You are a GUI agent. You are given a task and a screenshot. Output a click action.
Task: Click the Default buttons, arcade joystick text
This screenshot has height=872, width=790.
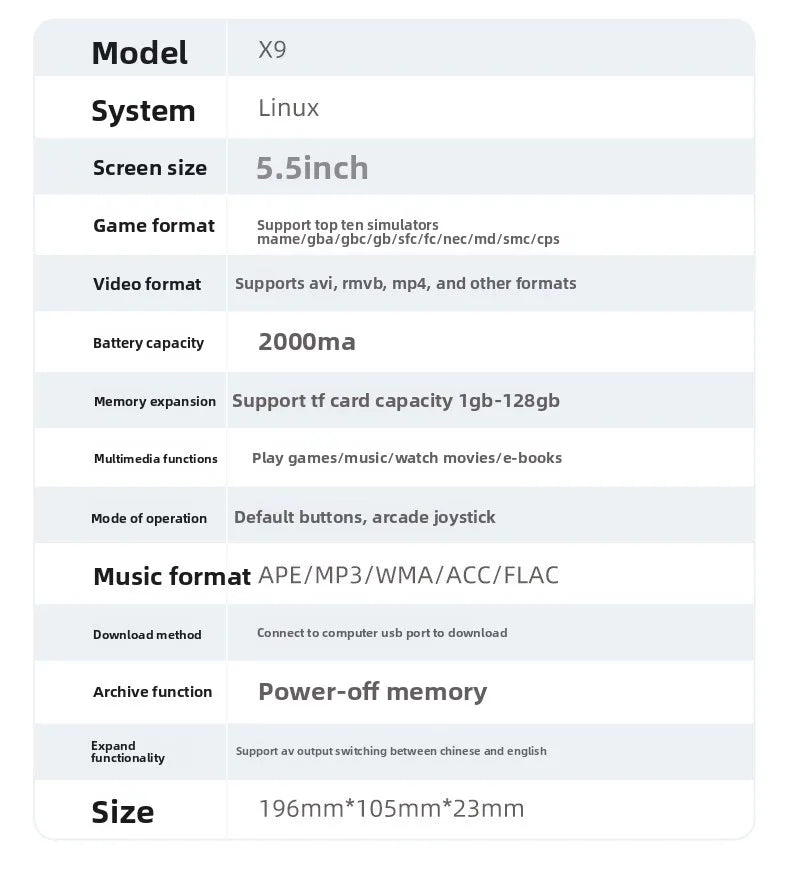[365, 517]
